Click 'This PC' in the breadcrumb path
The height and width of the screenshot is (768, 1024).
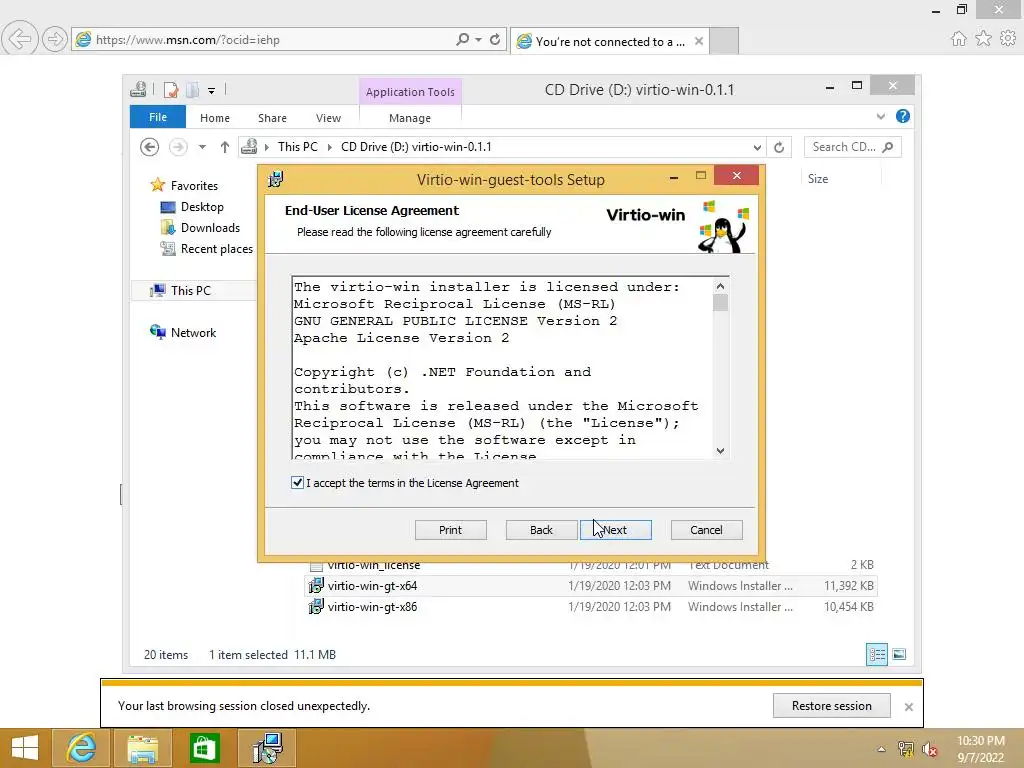point(297,147)
